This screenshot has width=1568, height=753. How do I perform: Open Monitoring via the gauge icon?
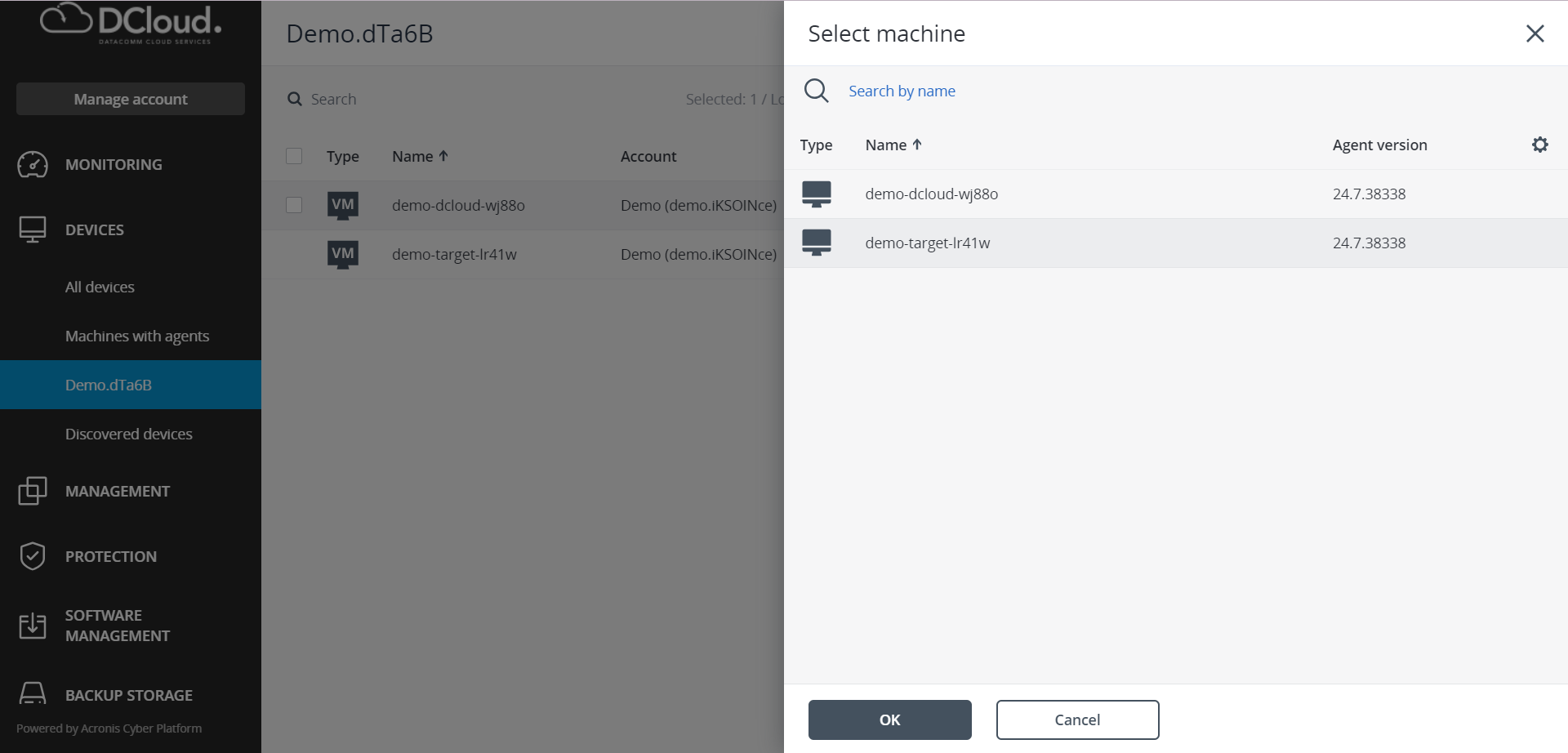(x=33, y=164)
